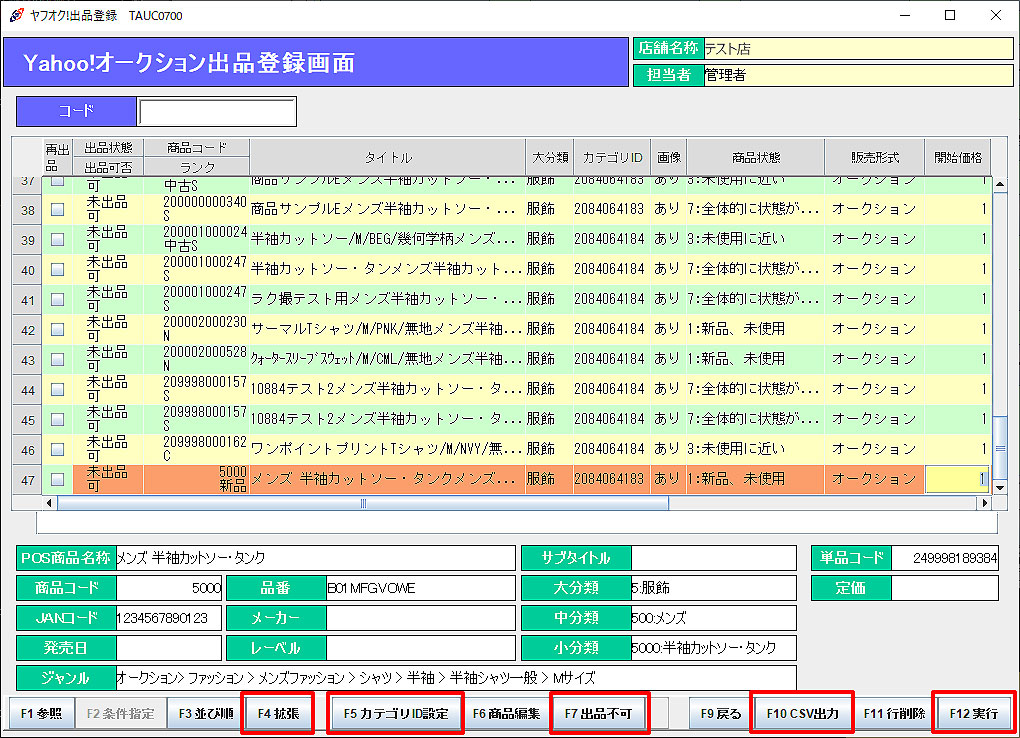Export using F10 CSV出力 button

[x=802, y=714]
